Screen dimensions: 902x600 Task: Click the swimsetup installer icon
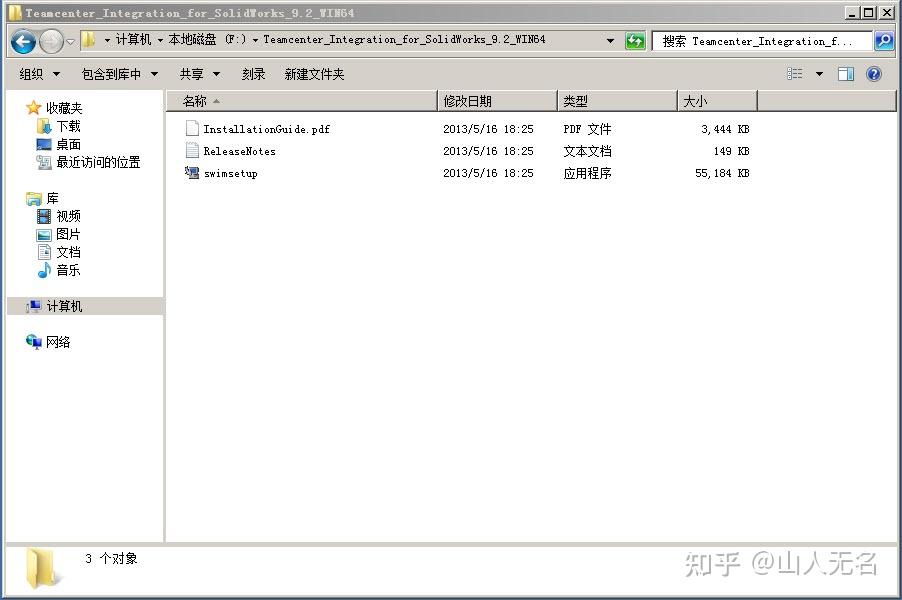[x=192, y=172]
